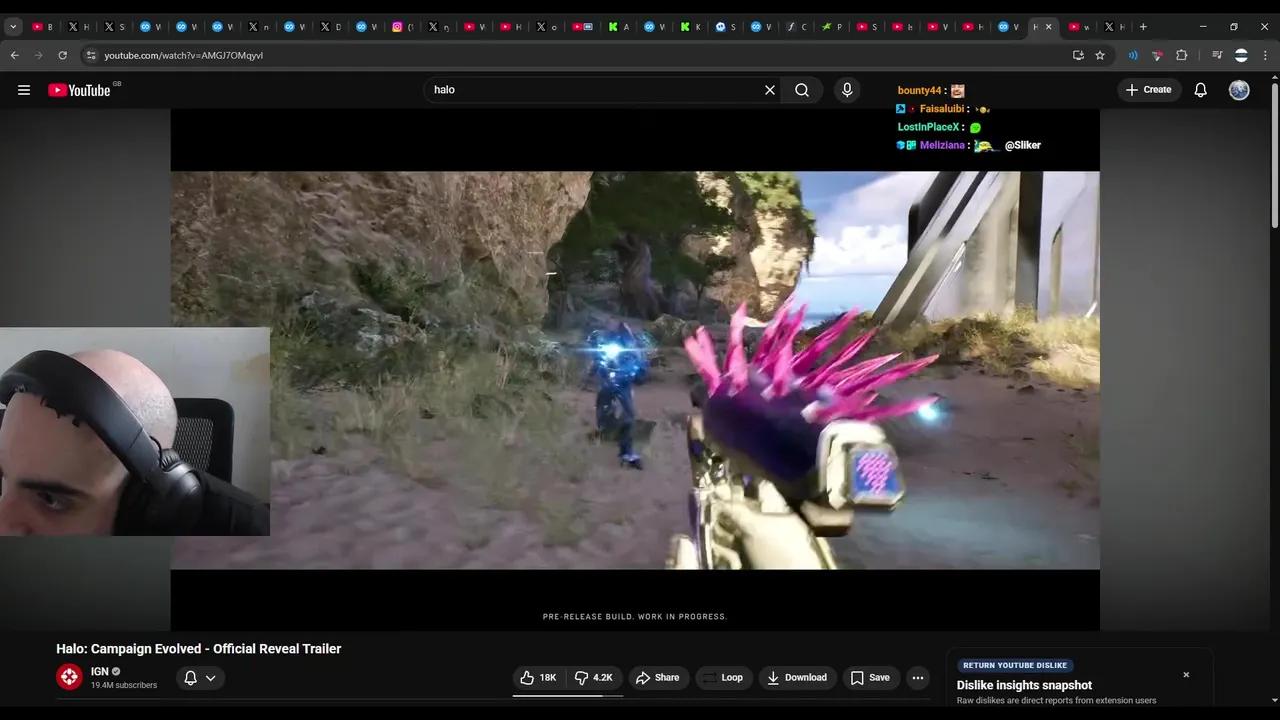
Task: Click the Create button
Action: coord(1148,90)
